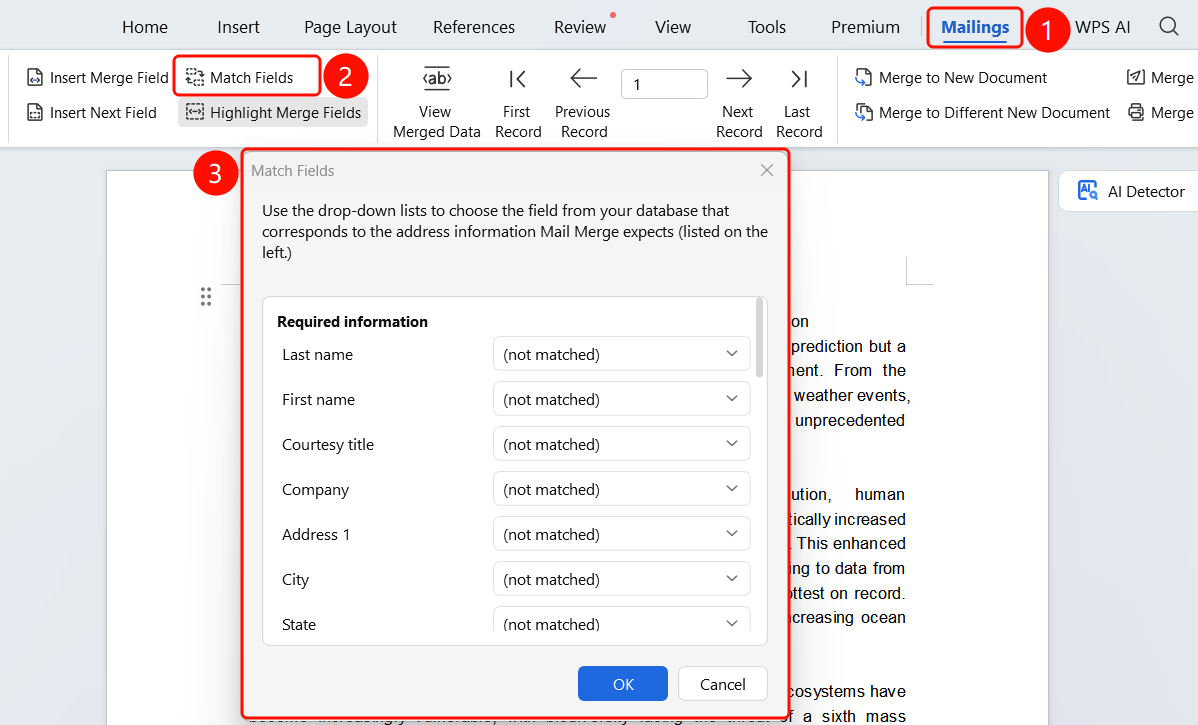Screen dimensions: 1198x725
Task: Close the Match Fields dialog
Action: coord(767,170)
